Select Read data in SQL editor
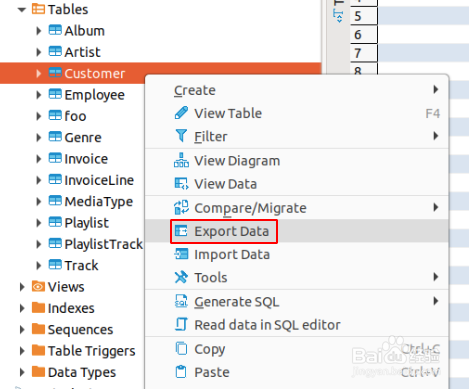Screen dimensions: 469x389 click(297, 324)
